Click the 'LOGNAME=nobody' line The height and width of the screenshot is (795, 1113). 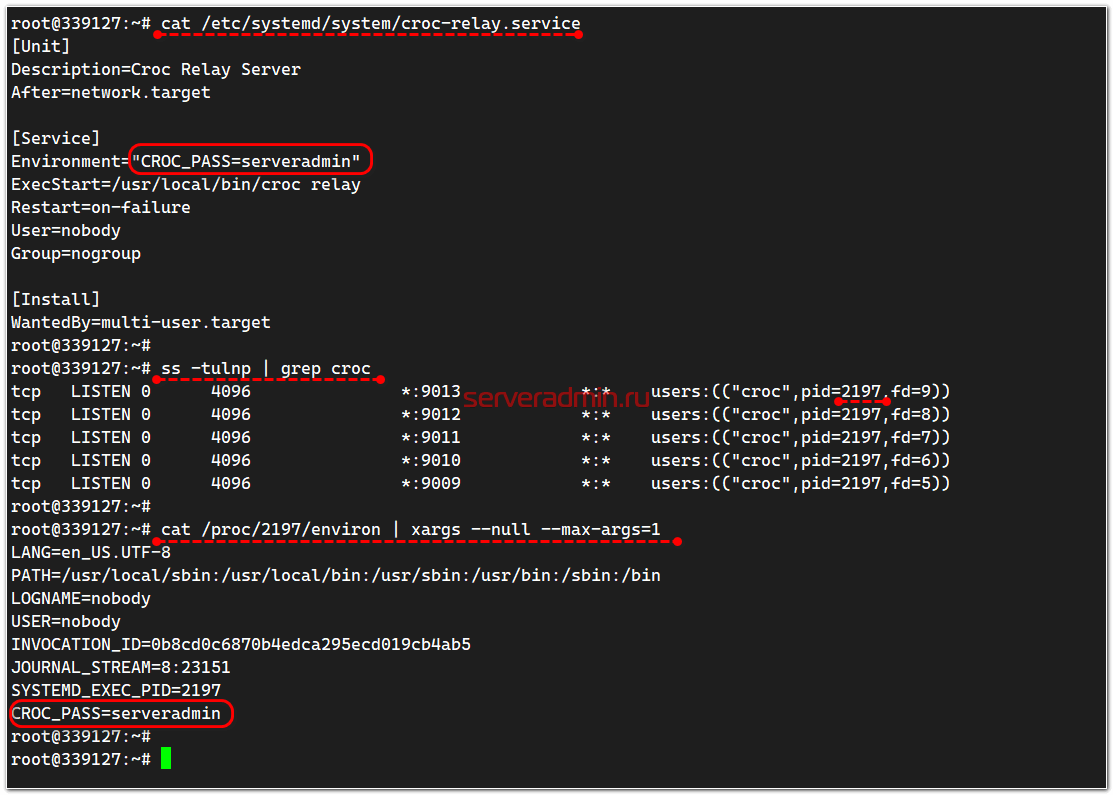coord(81,598)
